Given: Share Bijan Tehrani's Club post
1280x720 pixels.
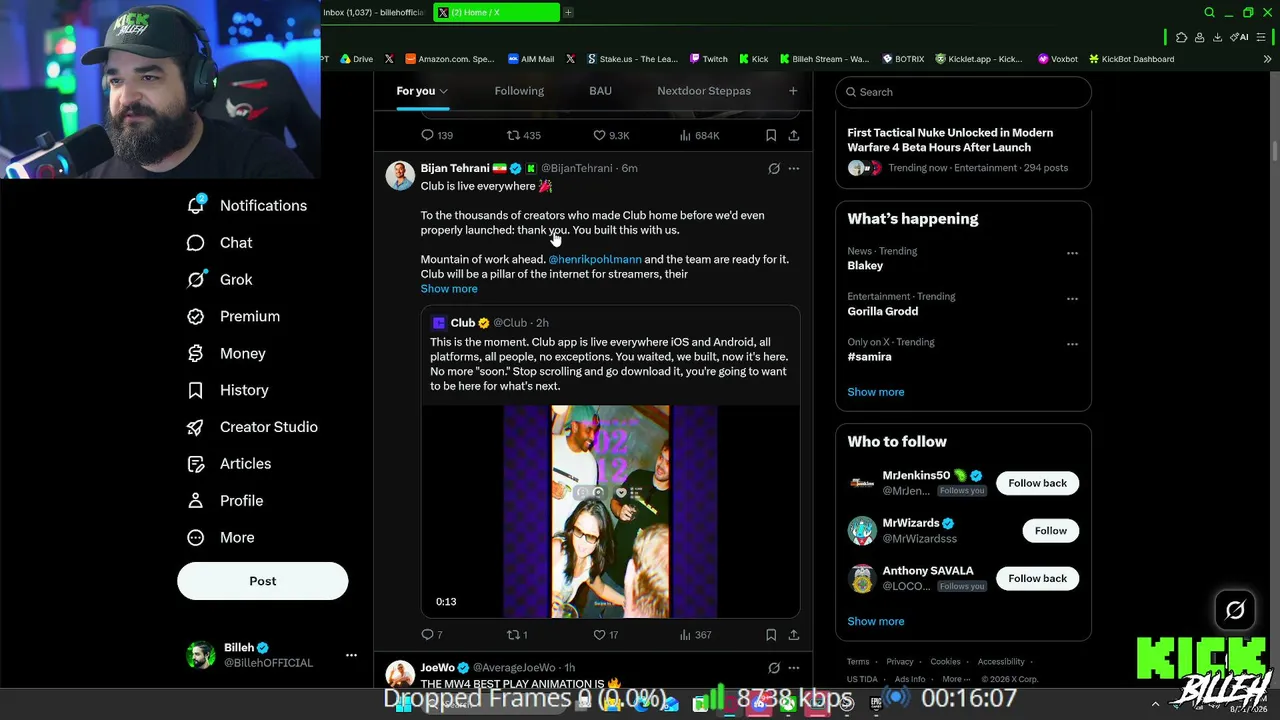Looking at the screenshot, I should (x=793, y=635).
